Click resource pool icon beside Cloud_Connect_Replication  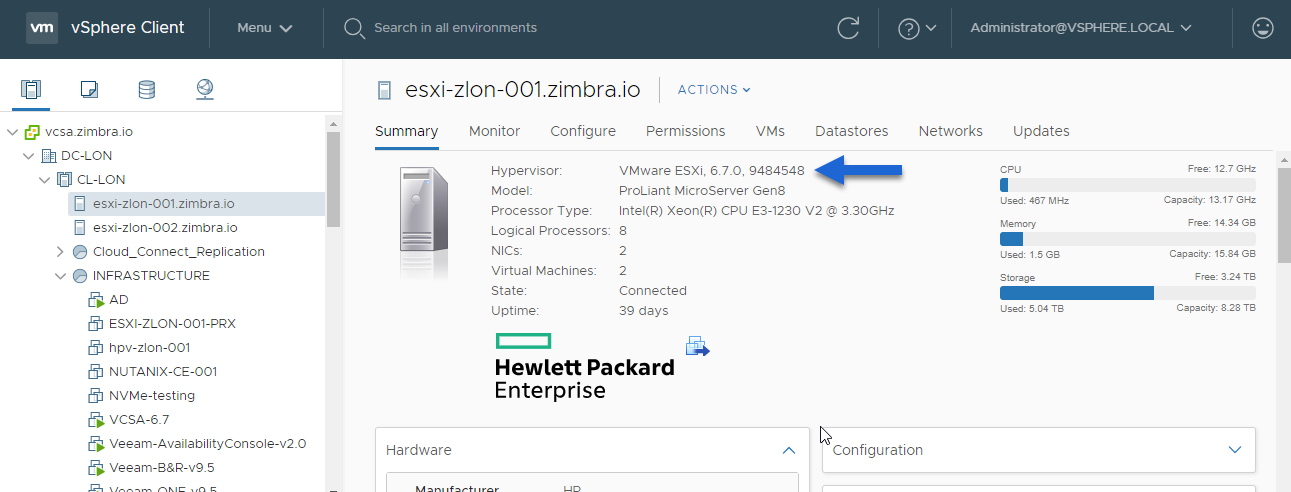coord(80,252)
